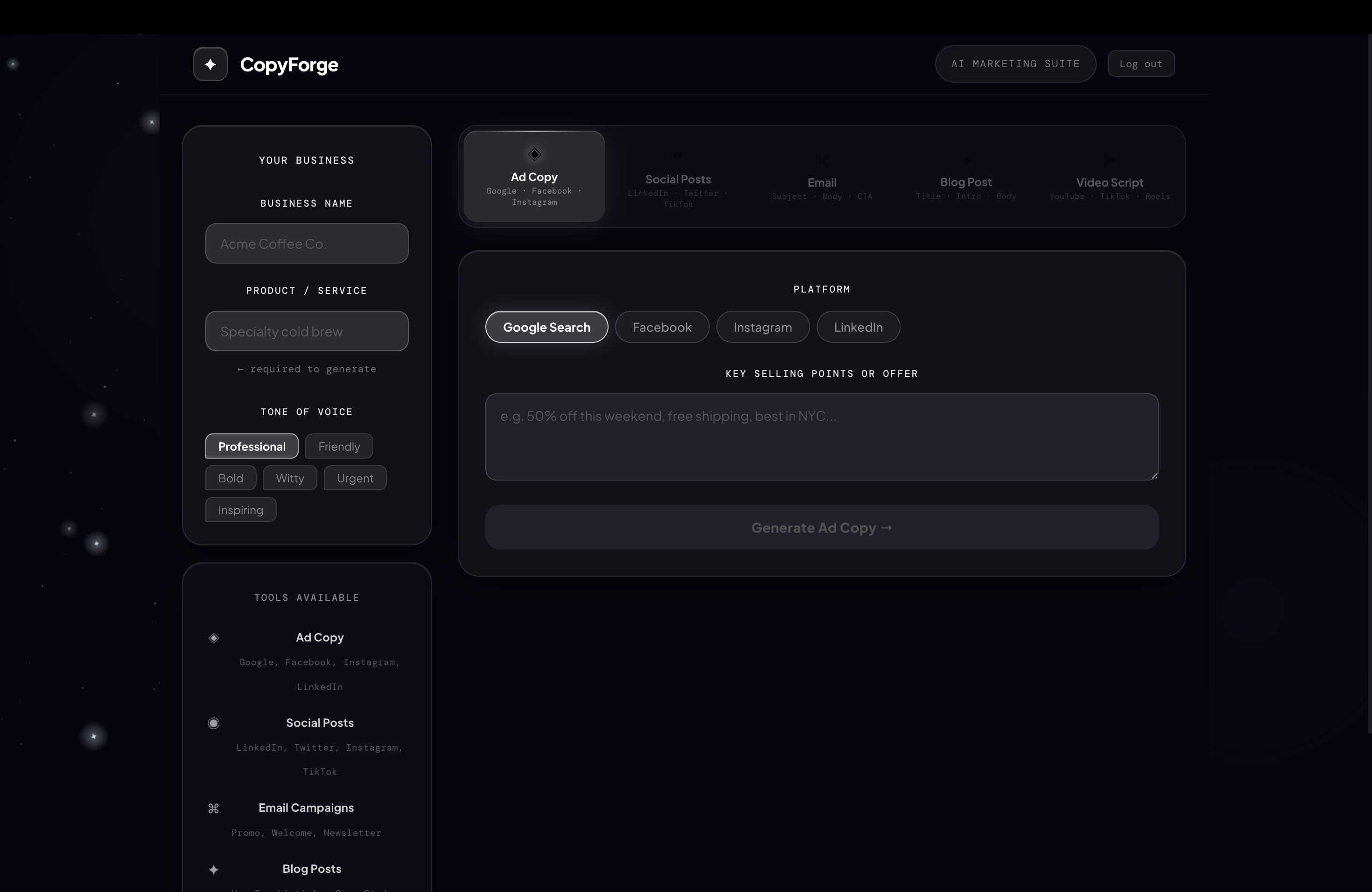Select Google Search as the platform
Screen dimensions: 1372x892
(x=546, y=327)
